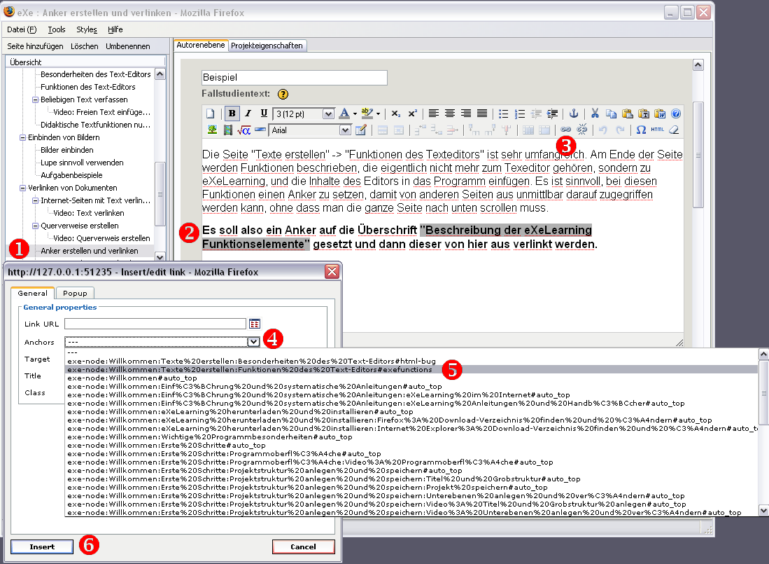
Task: Open the highlight color picker arrow
Action: click(x=378, y=114)
